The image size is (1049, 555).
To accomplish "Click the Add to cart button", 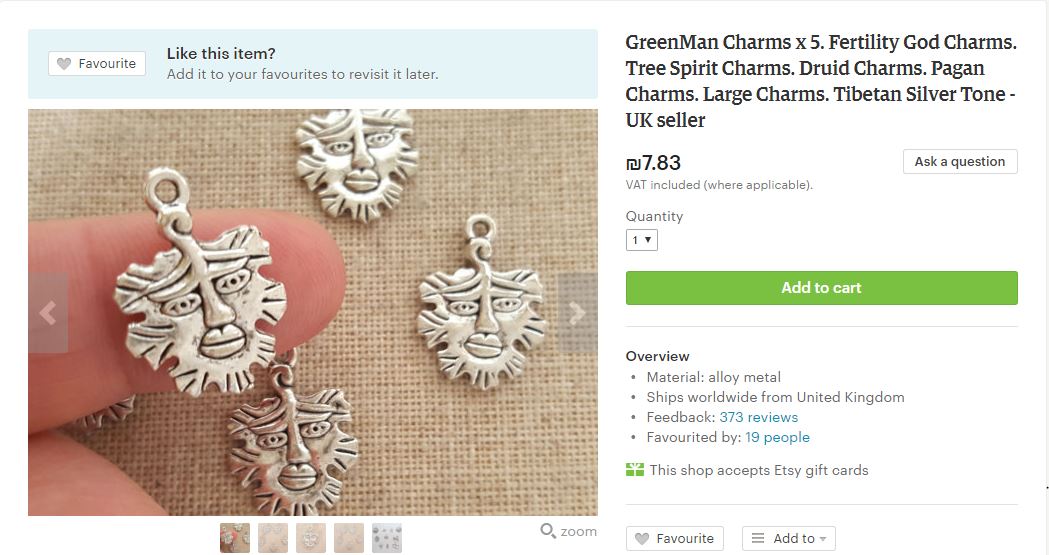I will click(822, 288).
